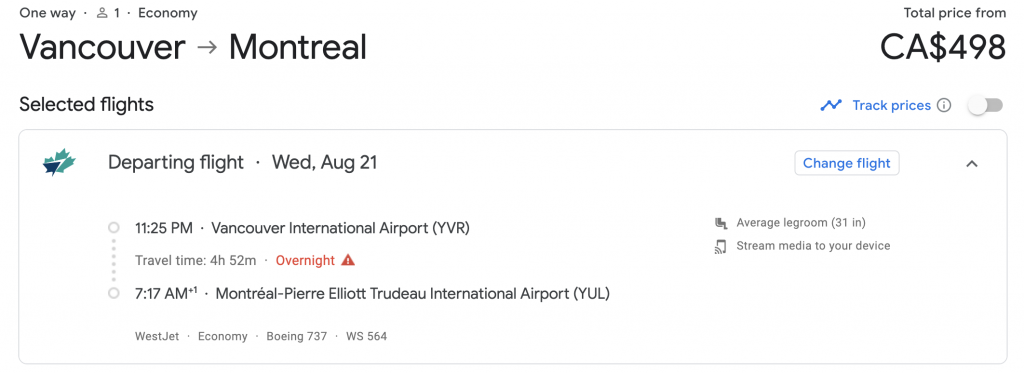Screen dimensions: 1024x373
Task: Click the stream media cast icon
Action: [x=721, y=246]
